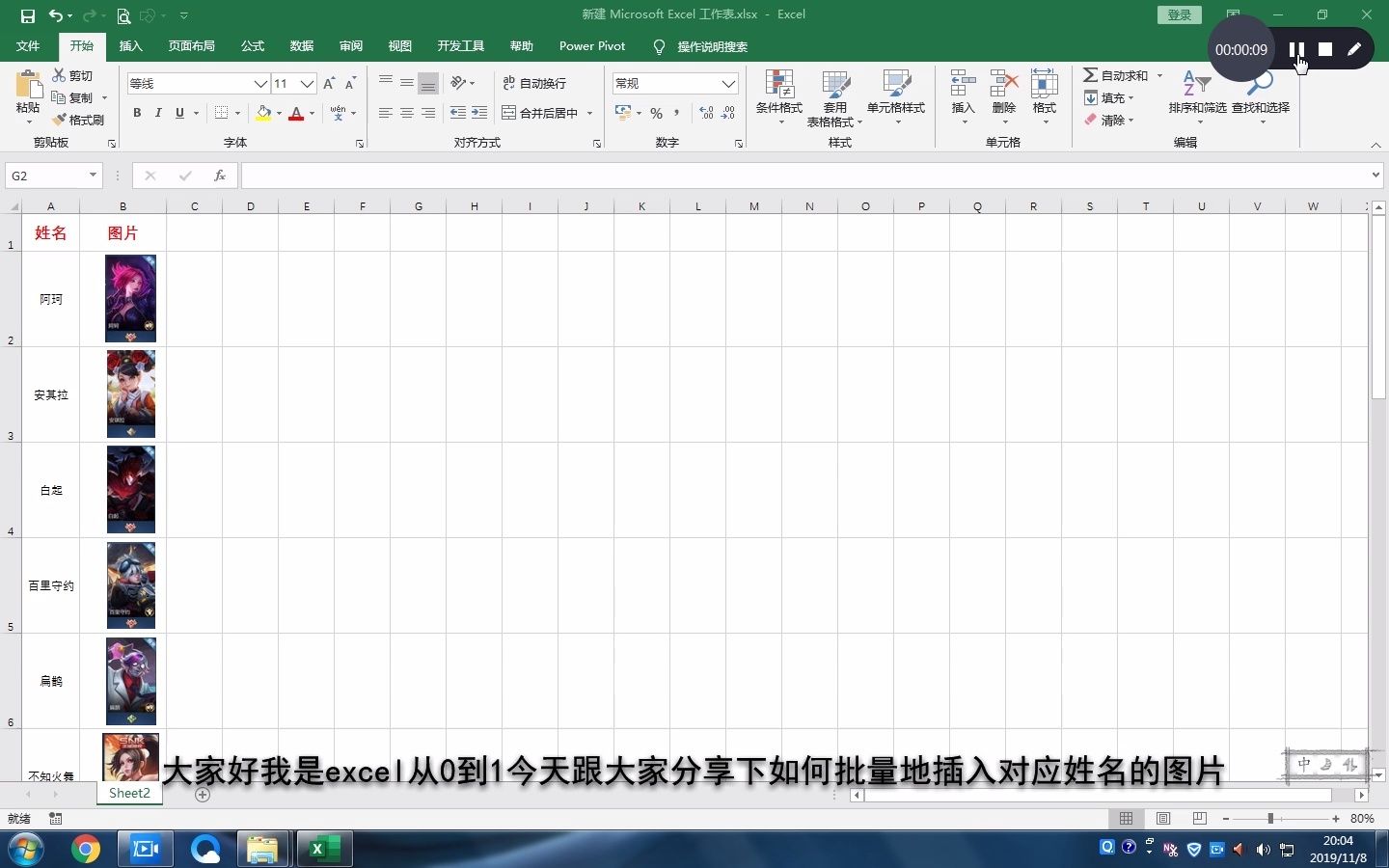Switch to the 数据 tab

(x=302, y=46)
